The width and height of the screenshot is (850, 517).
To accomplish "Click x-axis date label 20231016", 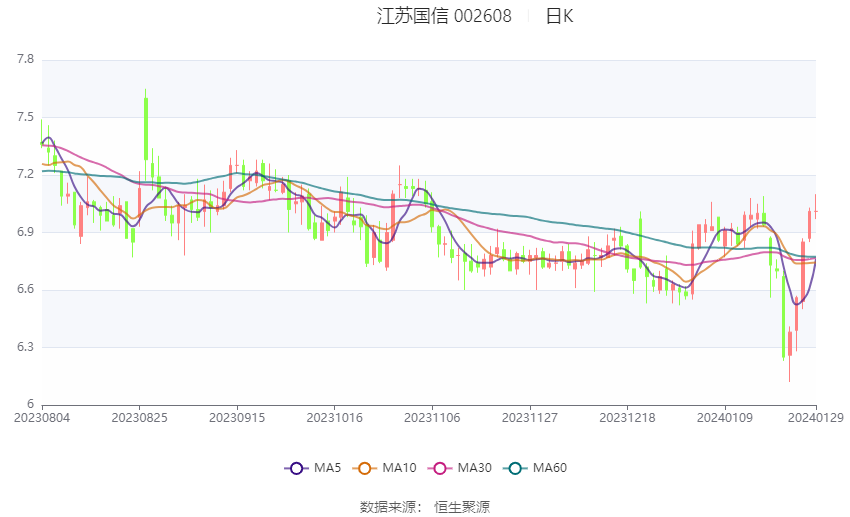I will [x=334, y=418].
